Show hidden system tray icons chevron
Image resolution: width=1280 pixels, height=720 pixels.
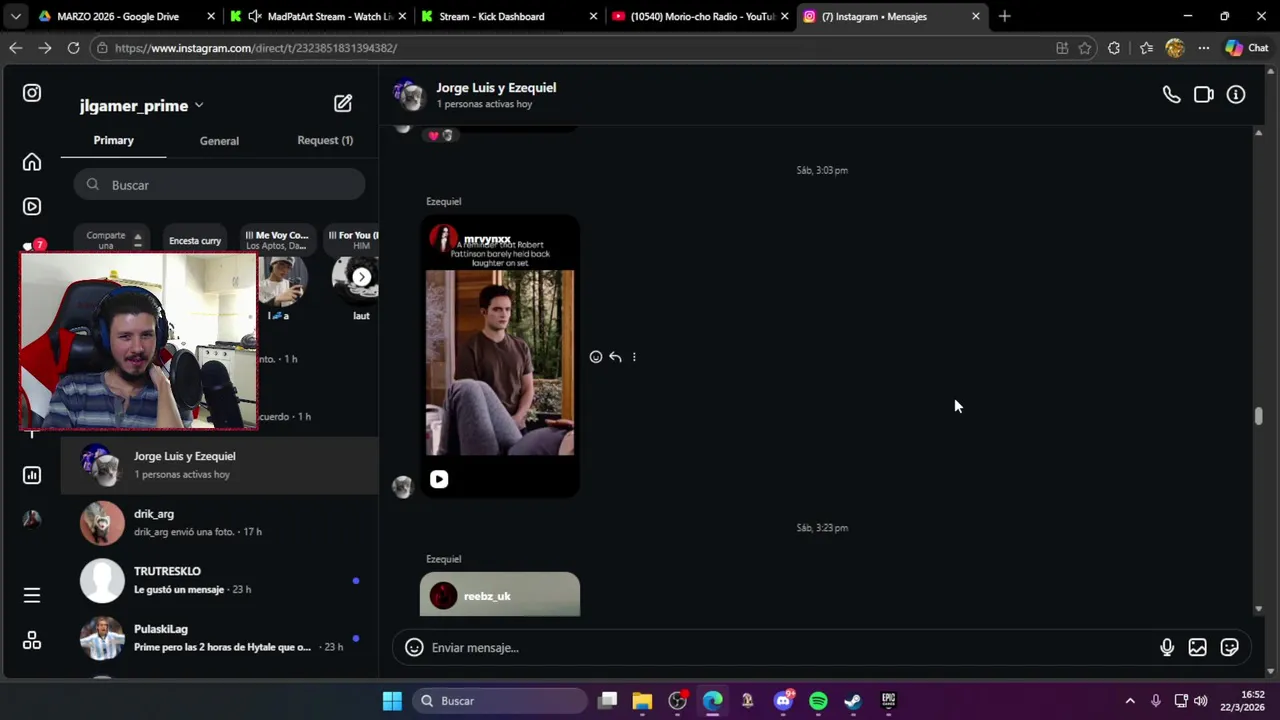coord(1130,701)
